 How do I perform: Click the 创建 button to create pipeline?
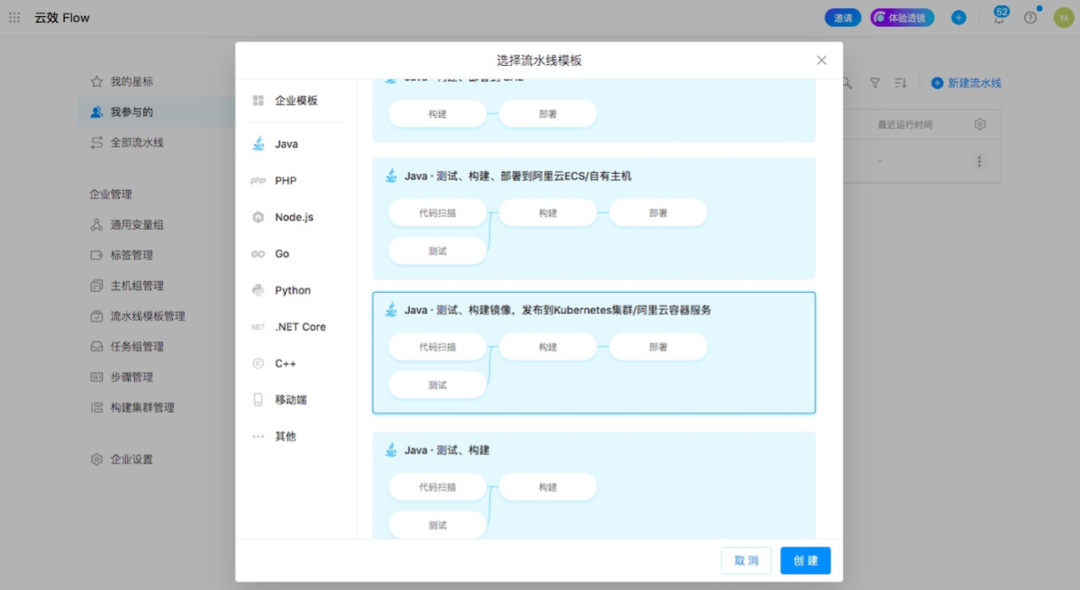tap(804, 561)
